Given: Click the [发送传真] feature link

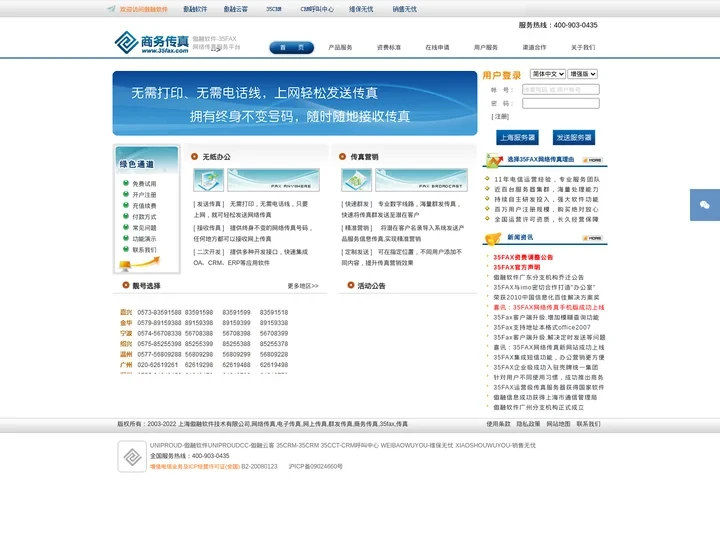Looking at the screenshot, I should [209, 204].
